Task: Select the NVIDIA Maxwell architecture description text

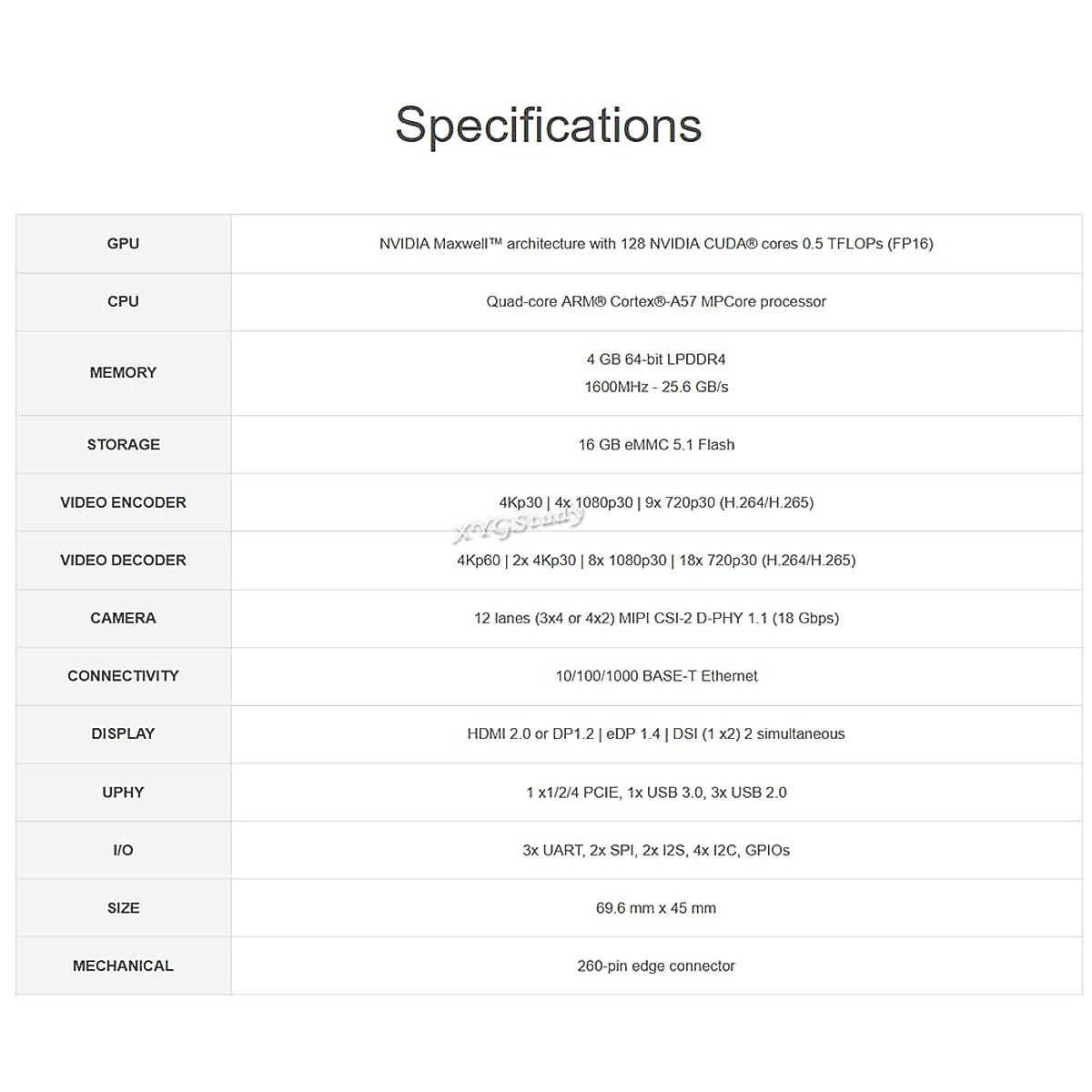Action: [655, 244]
